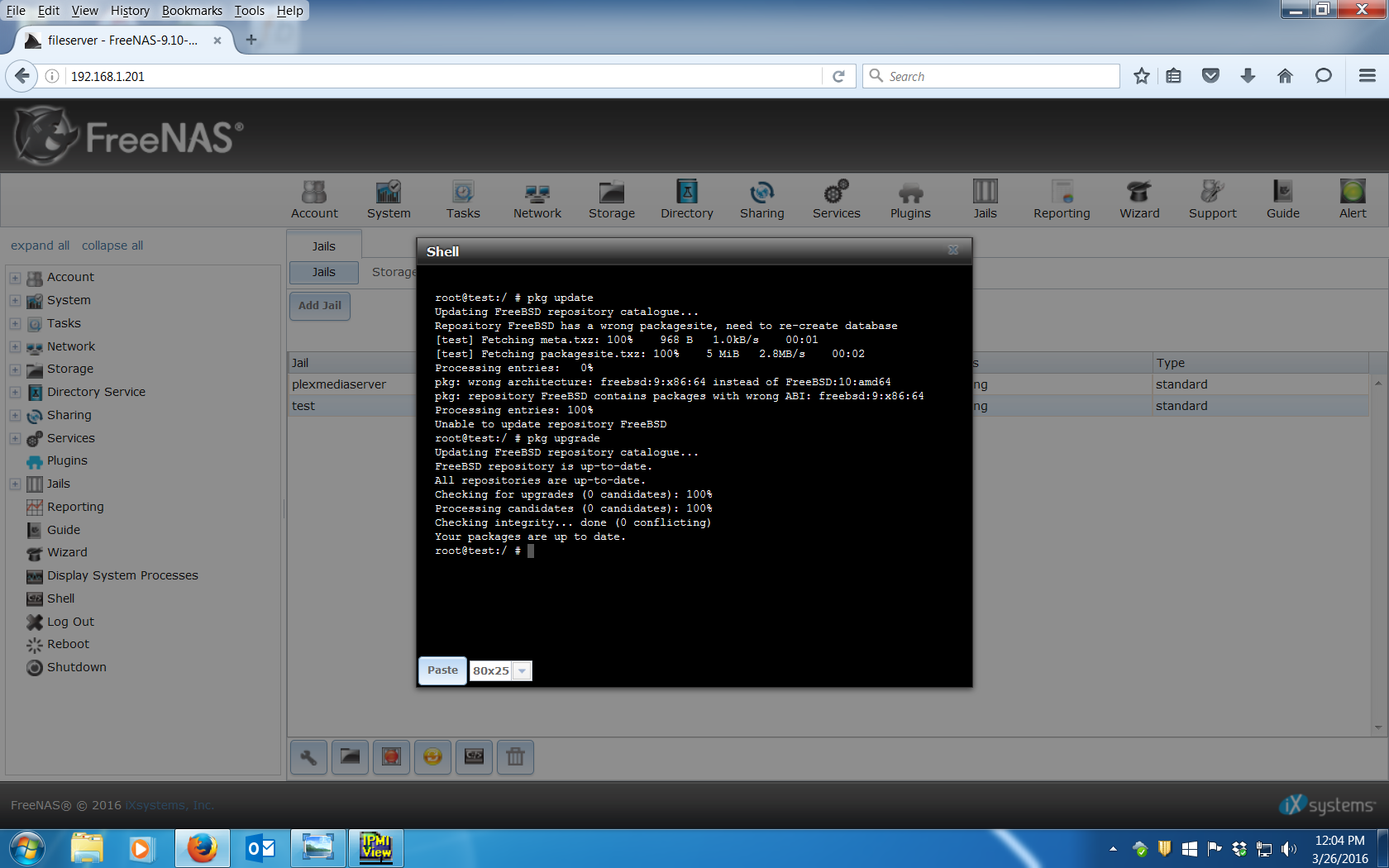Expand the Account node in sidebar tree
Viewport: 1389px width, 868px height.
(15, 278)
